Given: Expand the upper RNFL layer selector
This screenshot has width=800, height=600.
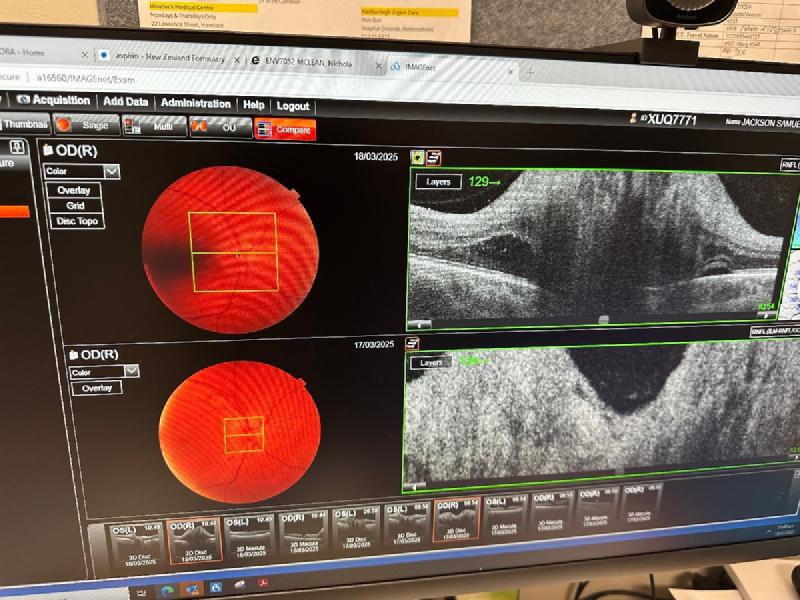Looking at the screenshot, I should [788, 164].
